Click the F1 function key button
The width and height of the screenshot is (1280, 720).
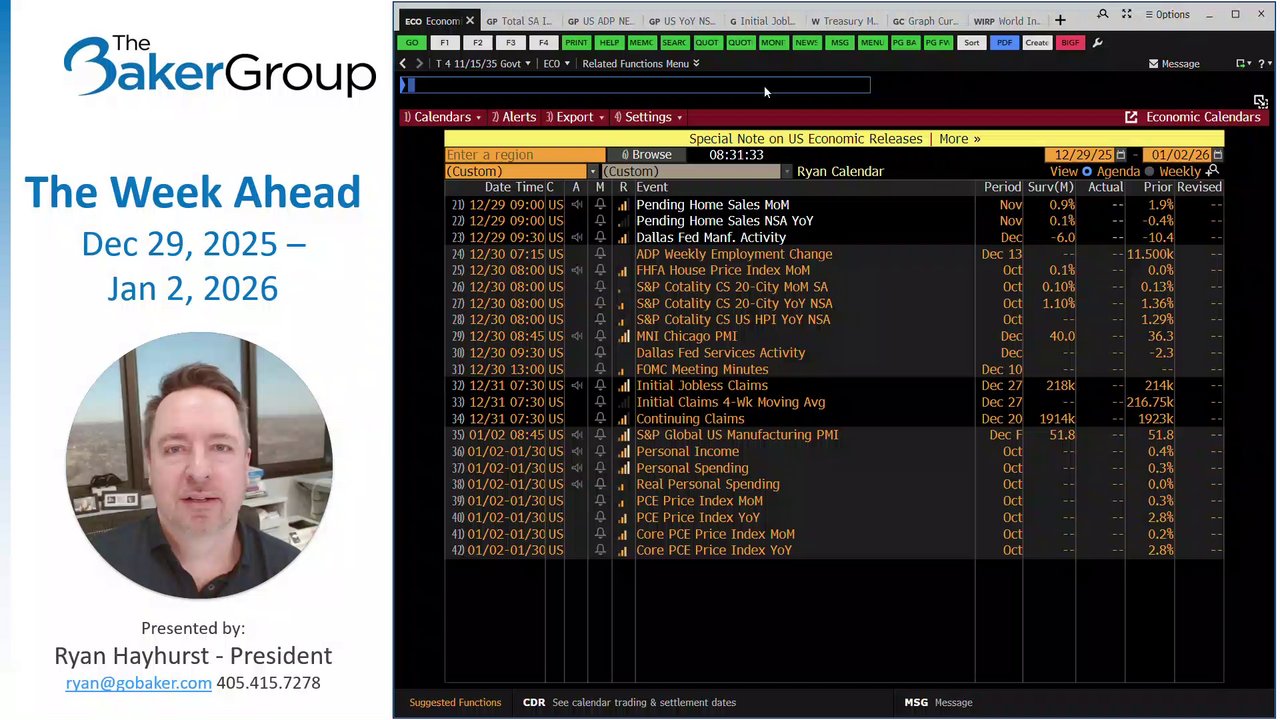445,43
